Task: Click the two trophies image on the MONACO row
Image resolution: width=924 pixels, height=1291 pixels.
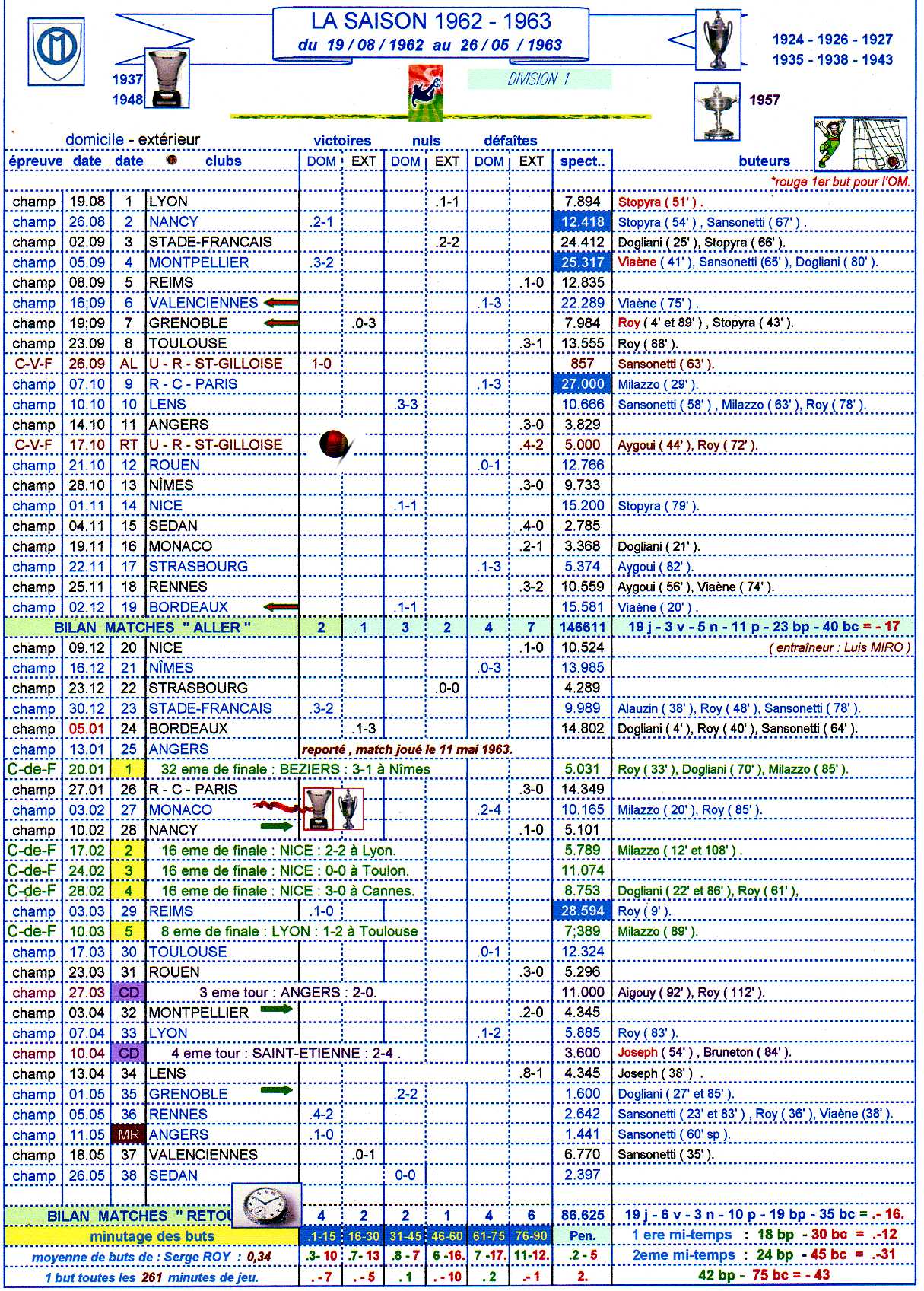Action: pos(333,809)
